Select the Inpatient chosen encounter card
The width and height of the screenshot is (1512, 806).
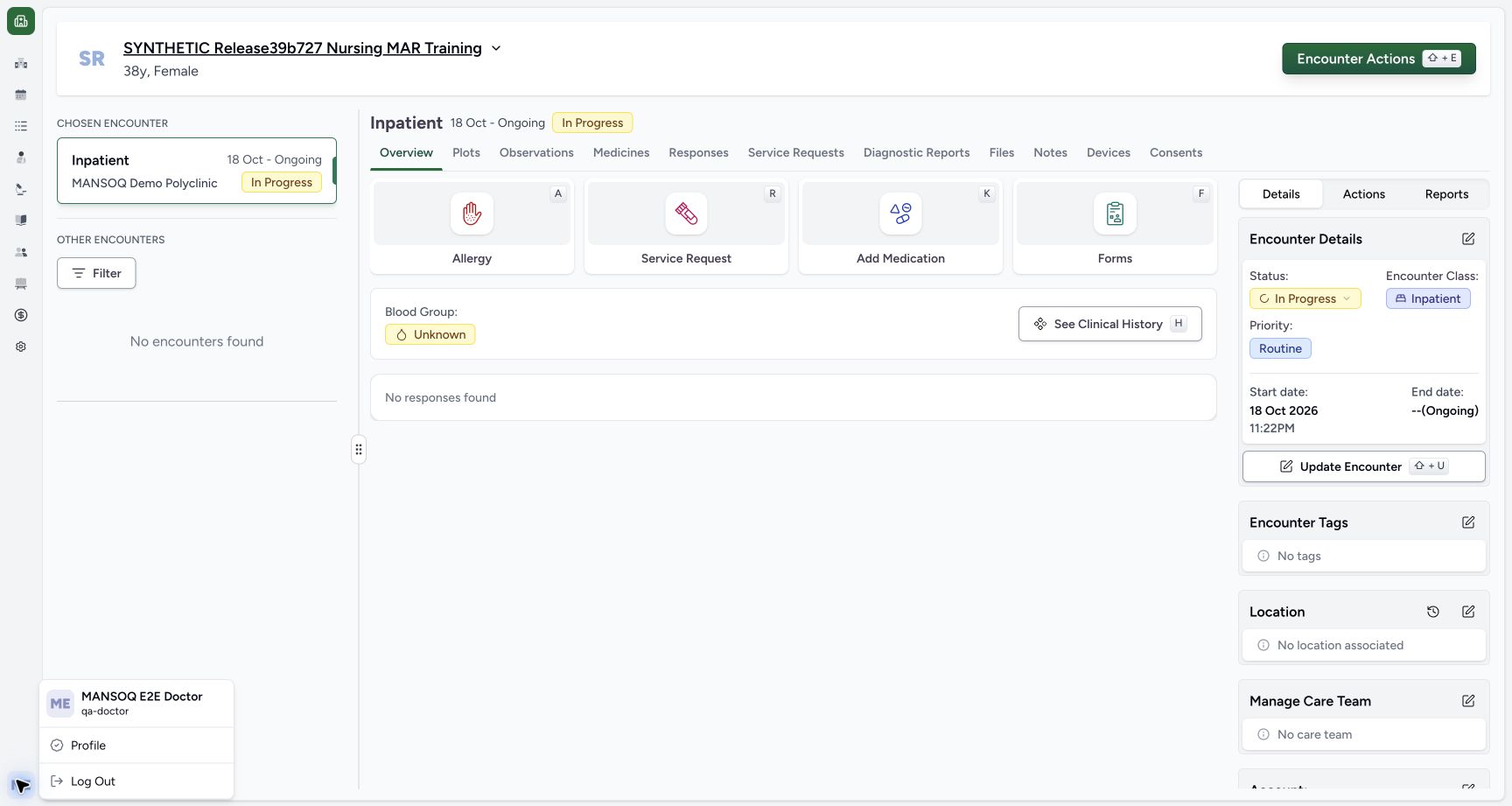pyautogui.click(x=197, y=171)
